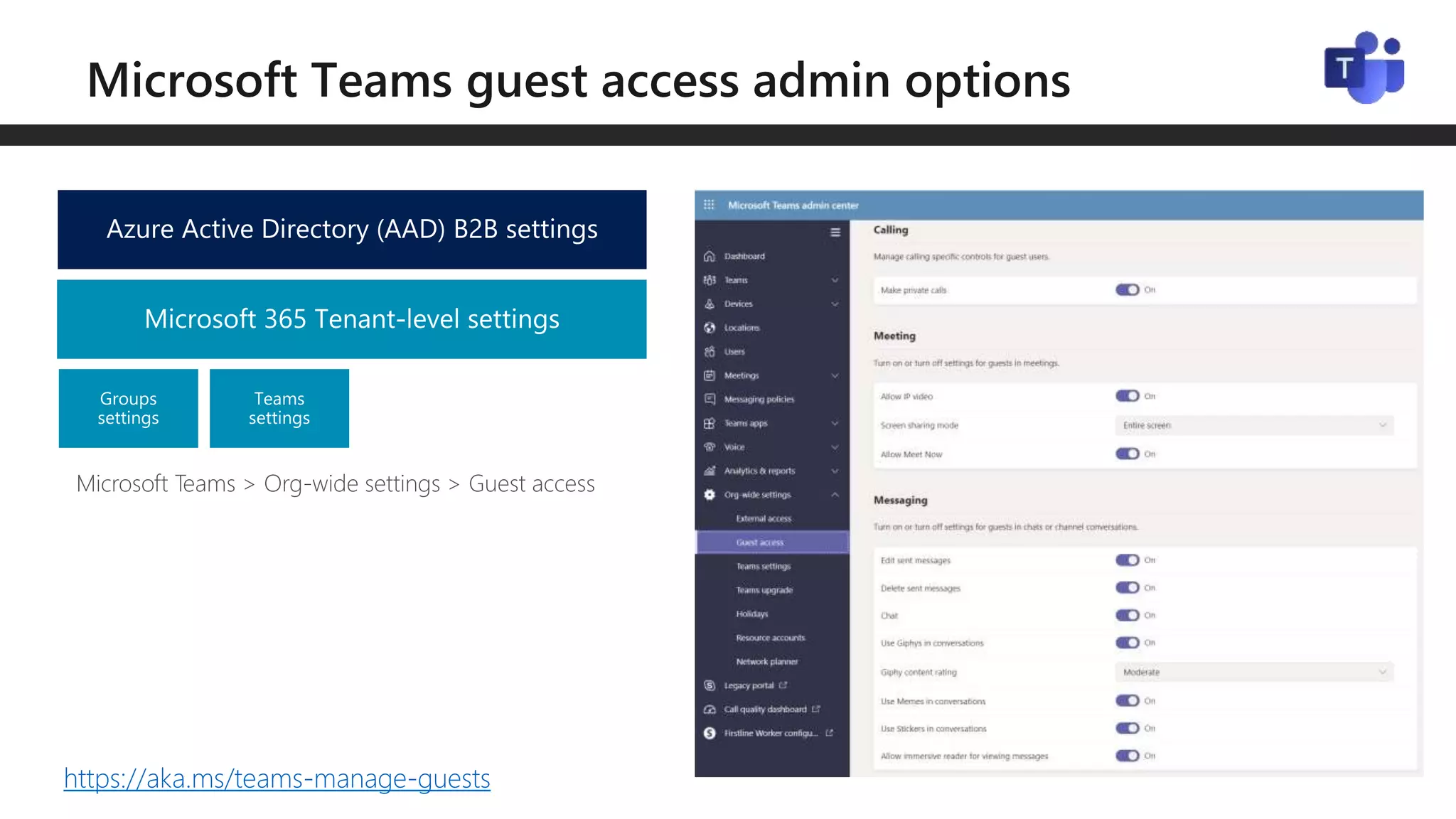Toggle Allow Meet Now switch
The image size is (1456, 819).
[1128, 454]
